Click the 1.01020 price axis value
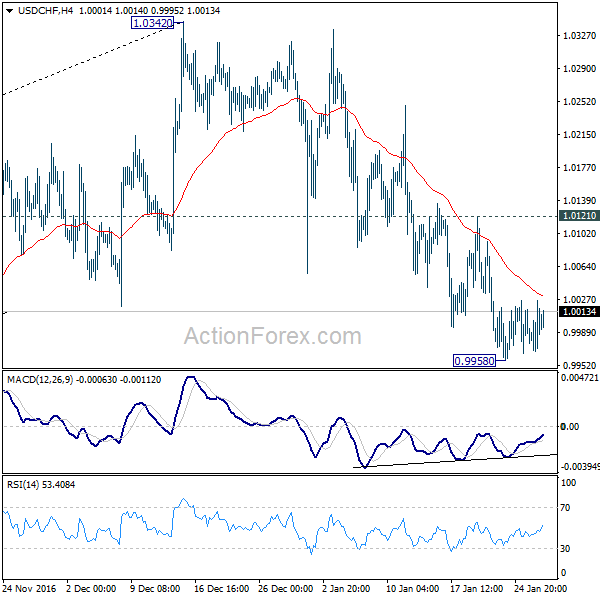The width and height of the screenshot is (600, 600). tap(579, 233)
